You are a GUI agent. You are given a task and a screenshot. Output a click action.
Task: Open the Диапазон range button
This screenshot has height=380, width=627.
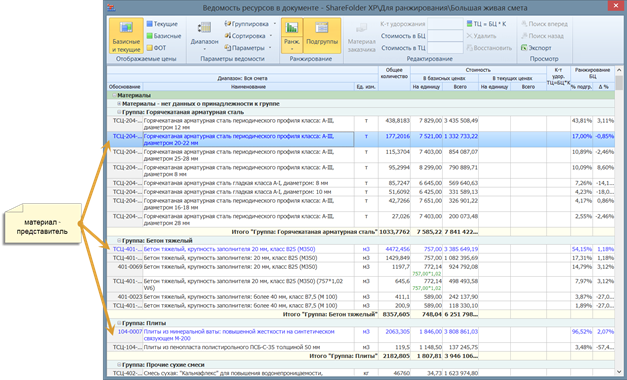click(x=204, y=36)
